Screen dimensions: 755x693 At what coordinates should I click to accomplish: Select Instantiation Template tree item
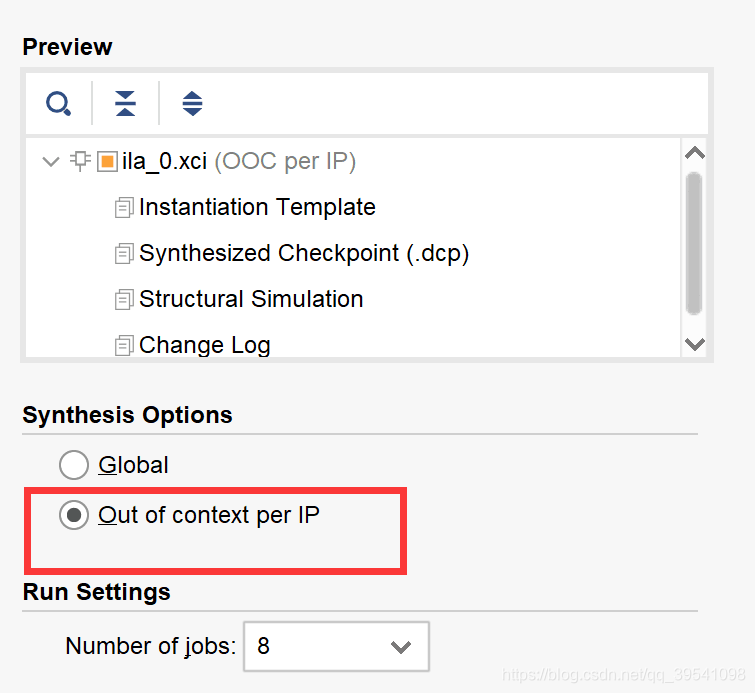[257, 208]
